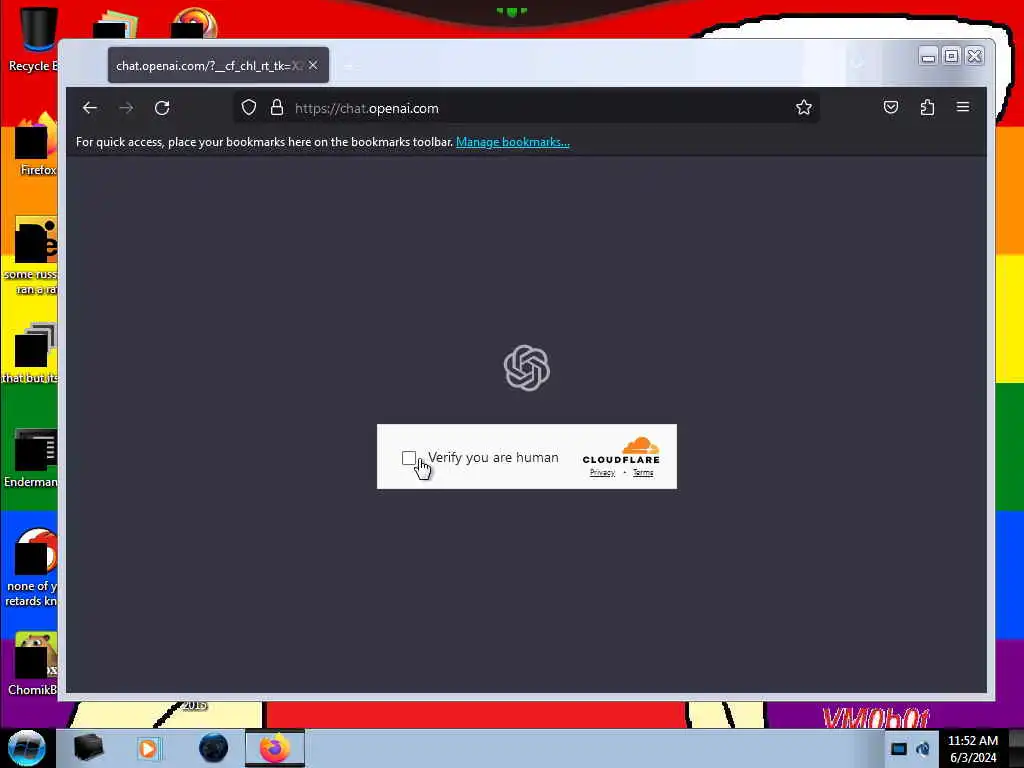Click the Cloudflare logo in the widget
Screen dimensions: 1024x768
[621, 451]
